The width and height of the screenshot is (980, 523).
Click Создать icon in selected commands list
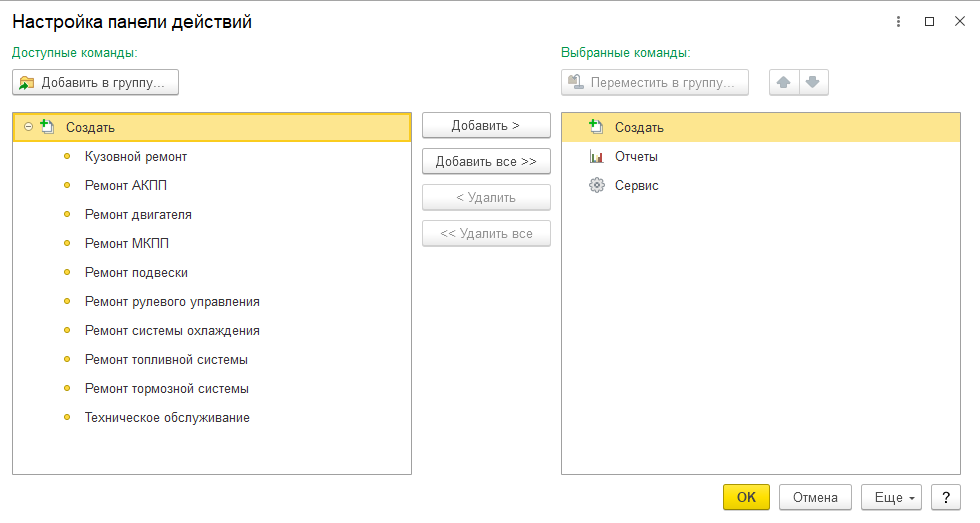596,127
